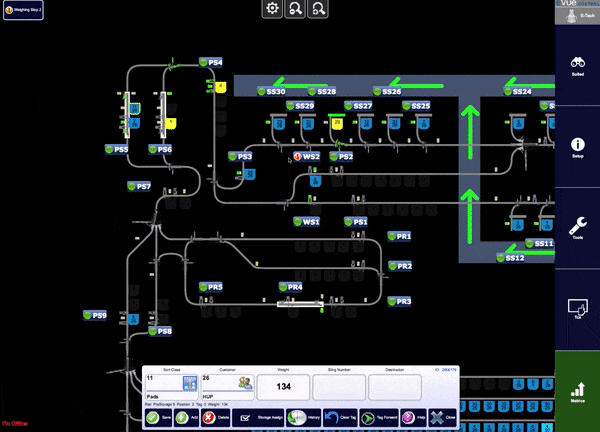Click the red Delete button

pyautogui.click(x=215, y=417)
